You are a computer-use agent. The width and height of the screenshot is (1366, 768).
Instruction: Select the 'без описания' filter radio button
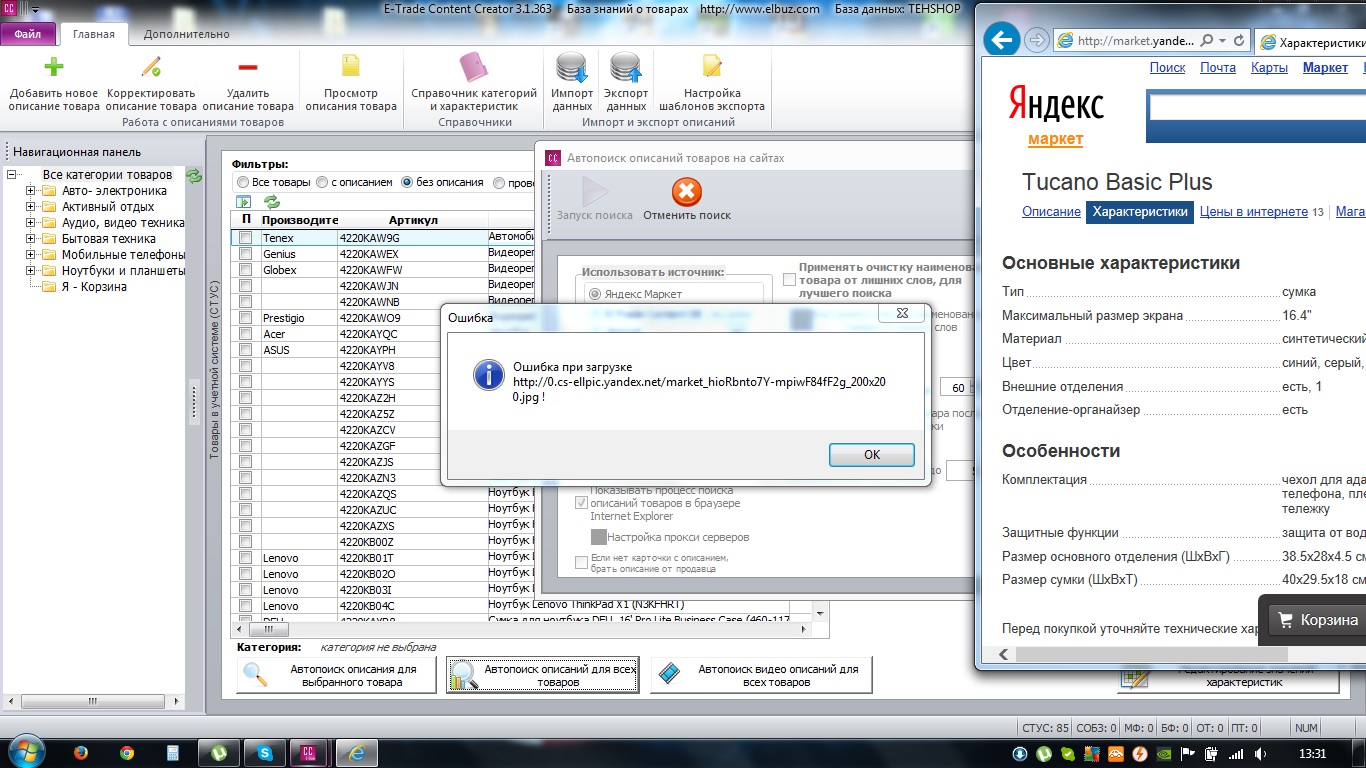(407, 183)
